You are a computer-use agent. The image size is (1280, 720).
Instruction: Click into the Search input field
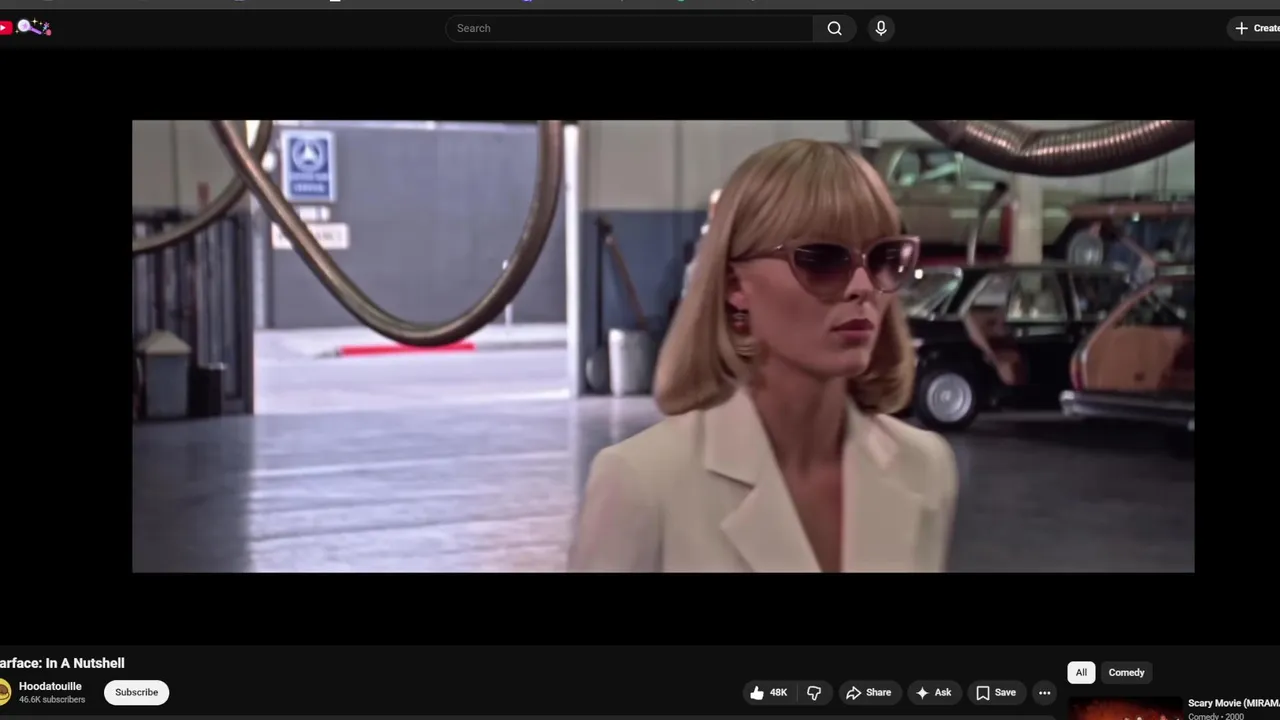click(630, 28)
